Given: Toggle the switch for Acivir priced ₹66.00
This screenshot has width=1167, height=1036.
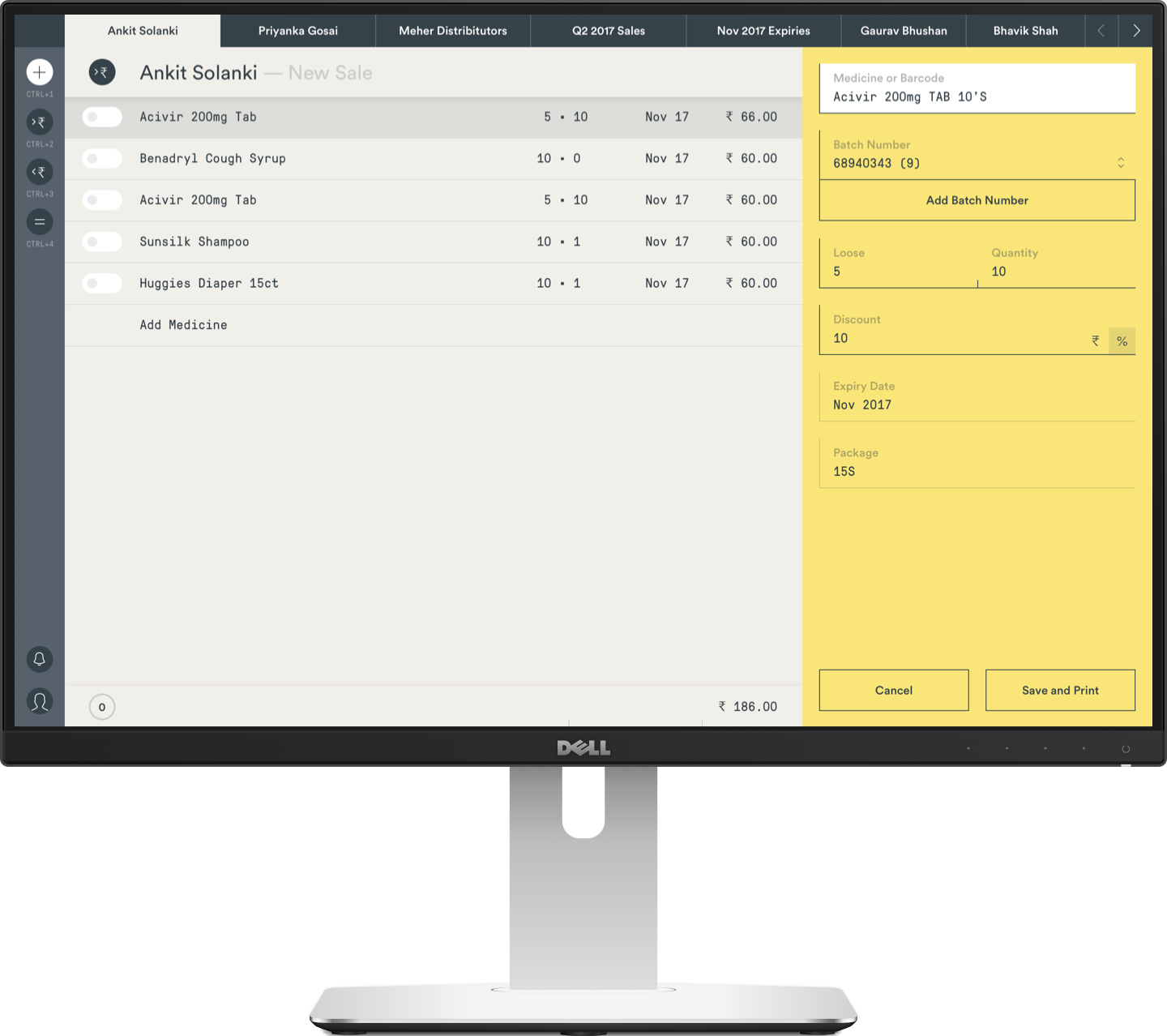Looking at the screenshot, I should [102, 117].
